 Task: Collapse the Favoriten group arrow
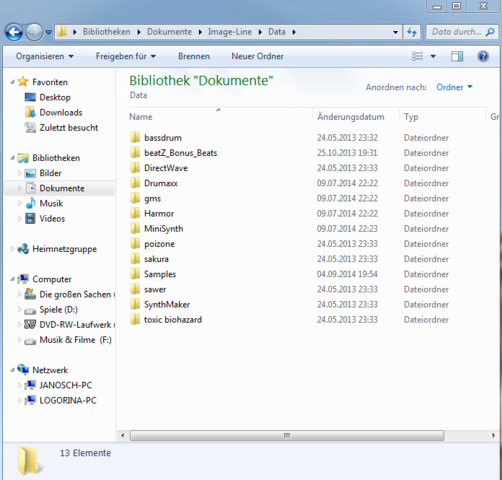(x=13, y=82)
